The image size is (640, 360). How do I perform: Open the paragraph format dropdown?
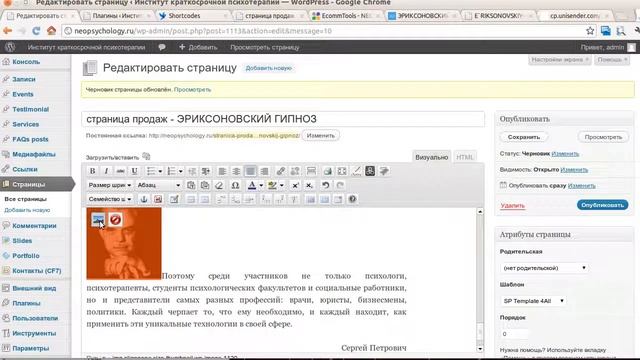pyautogui.click(x=159, y=185)
